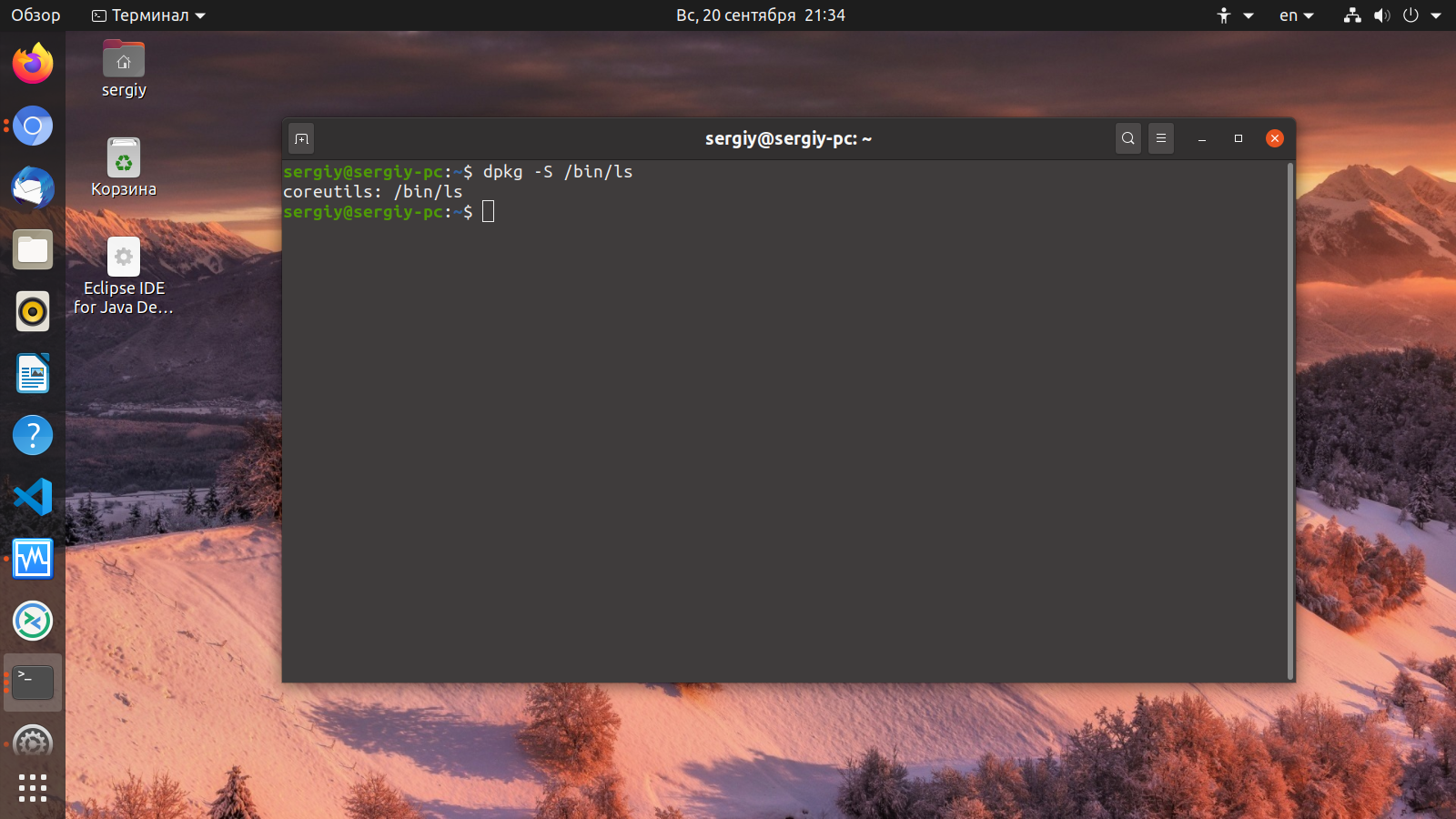Minimize the terminal window
This screenshot has height=819, width=1456.
[1202, 138]
